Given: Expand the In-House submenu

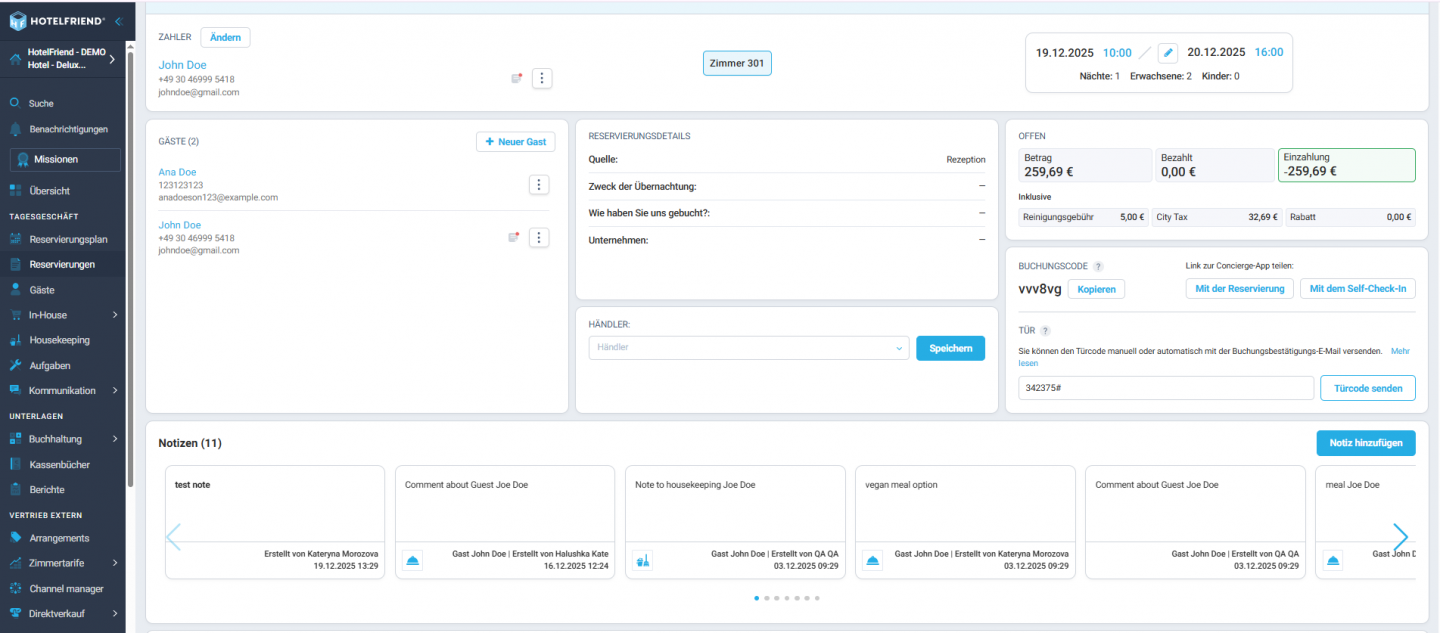Looking at the screenshot, I should [x=115, y=315].
